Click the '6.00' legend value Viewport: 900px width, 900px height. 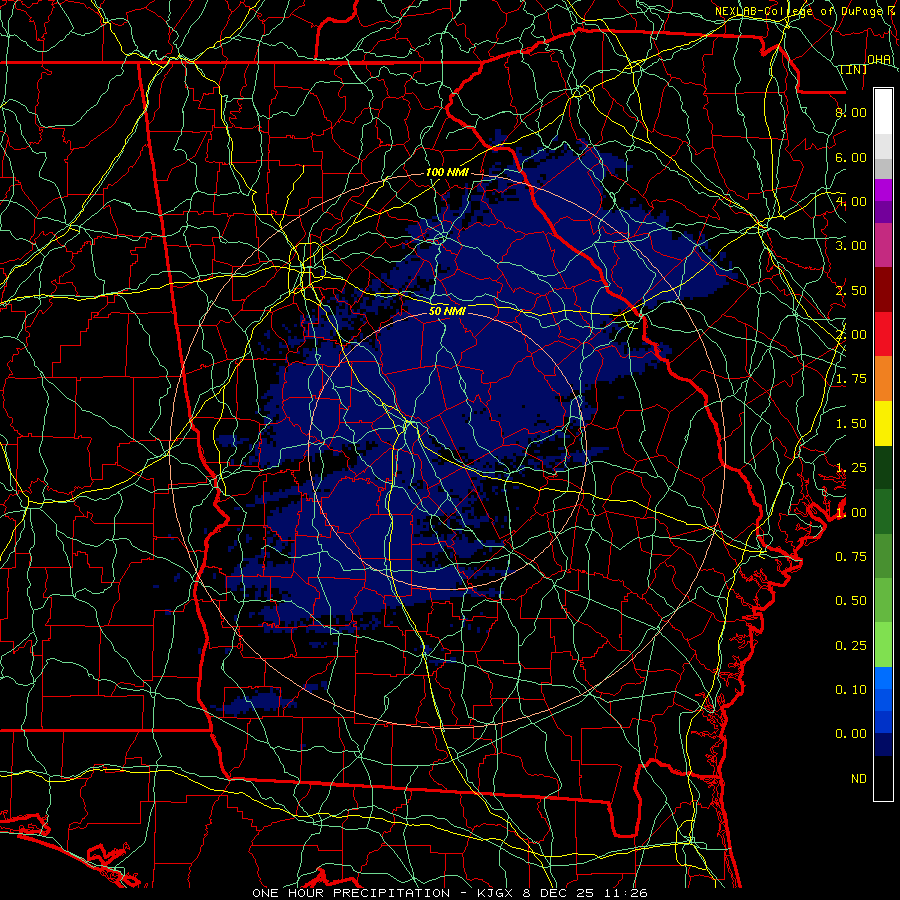(x=851, y=157)
